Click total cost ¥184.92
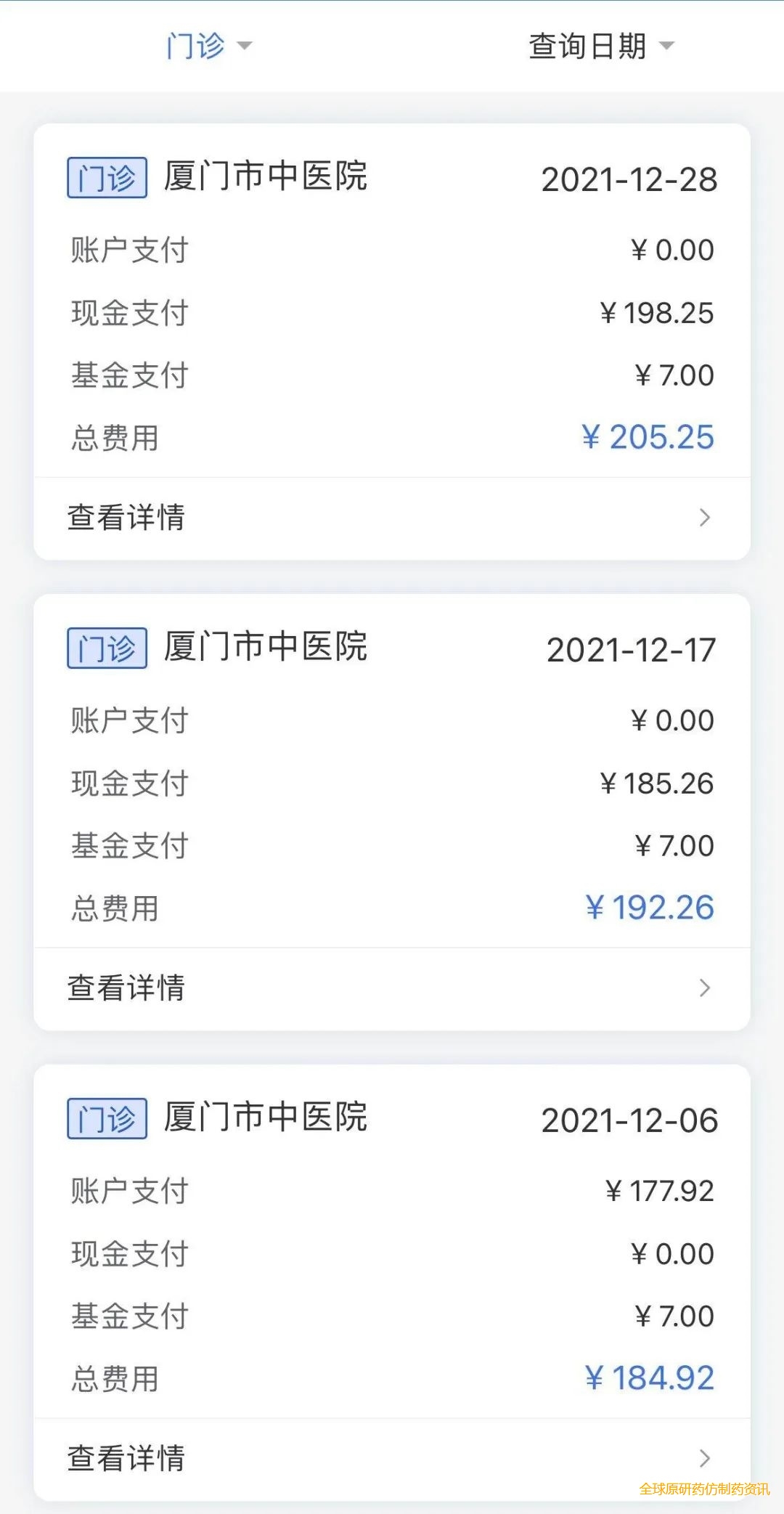The width and height of the screenshot is (784, 1514). (650, 1378)
